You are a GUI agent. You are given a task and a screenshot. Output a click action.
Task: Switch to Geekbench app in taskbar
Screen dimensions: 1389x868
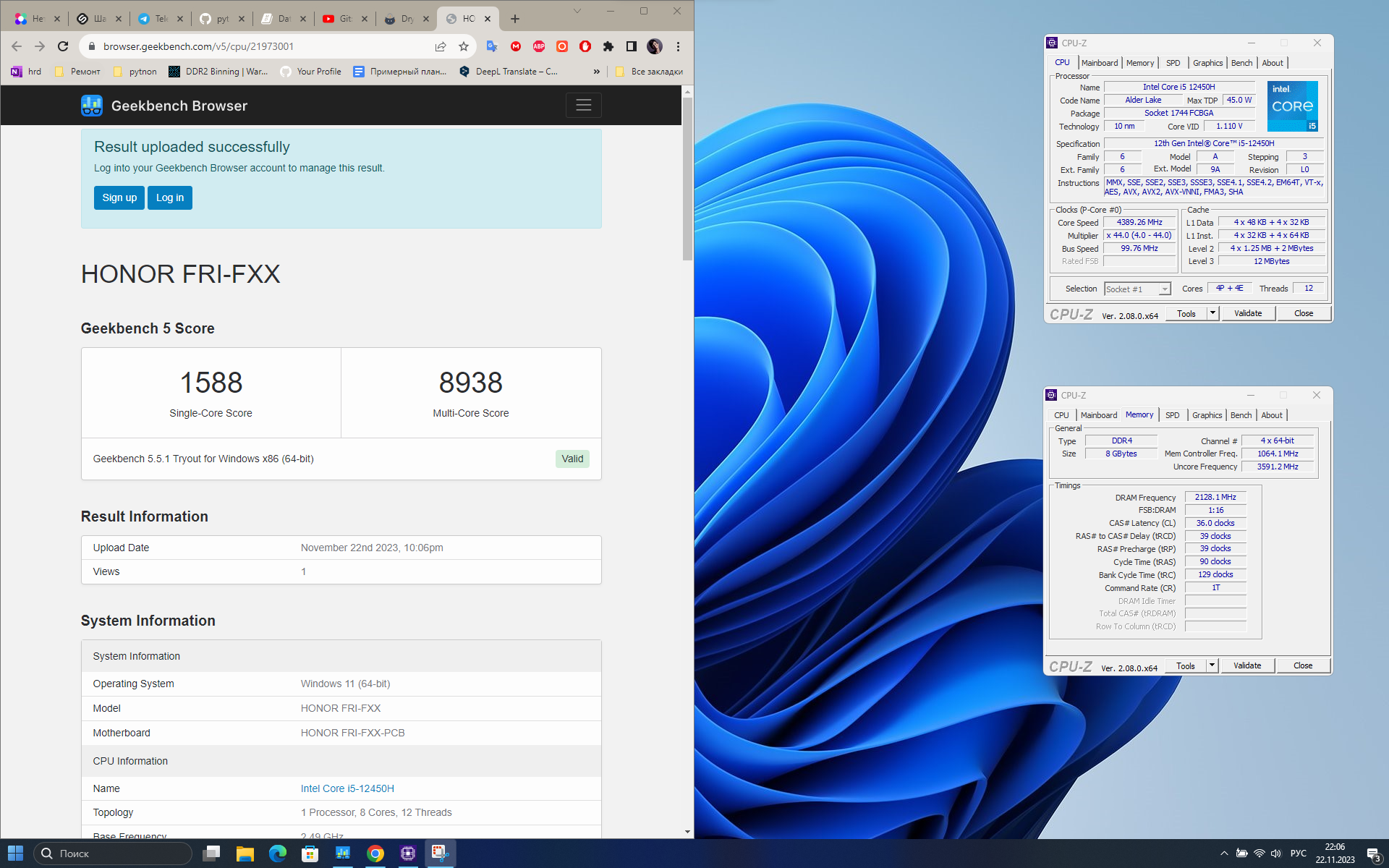pyautogui.click(x=343, y=854)
